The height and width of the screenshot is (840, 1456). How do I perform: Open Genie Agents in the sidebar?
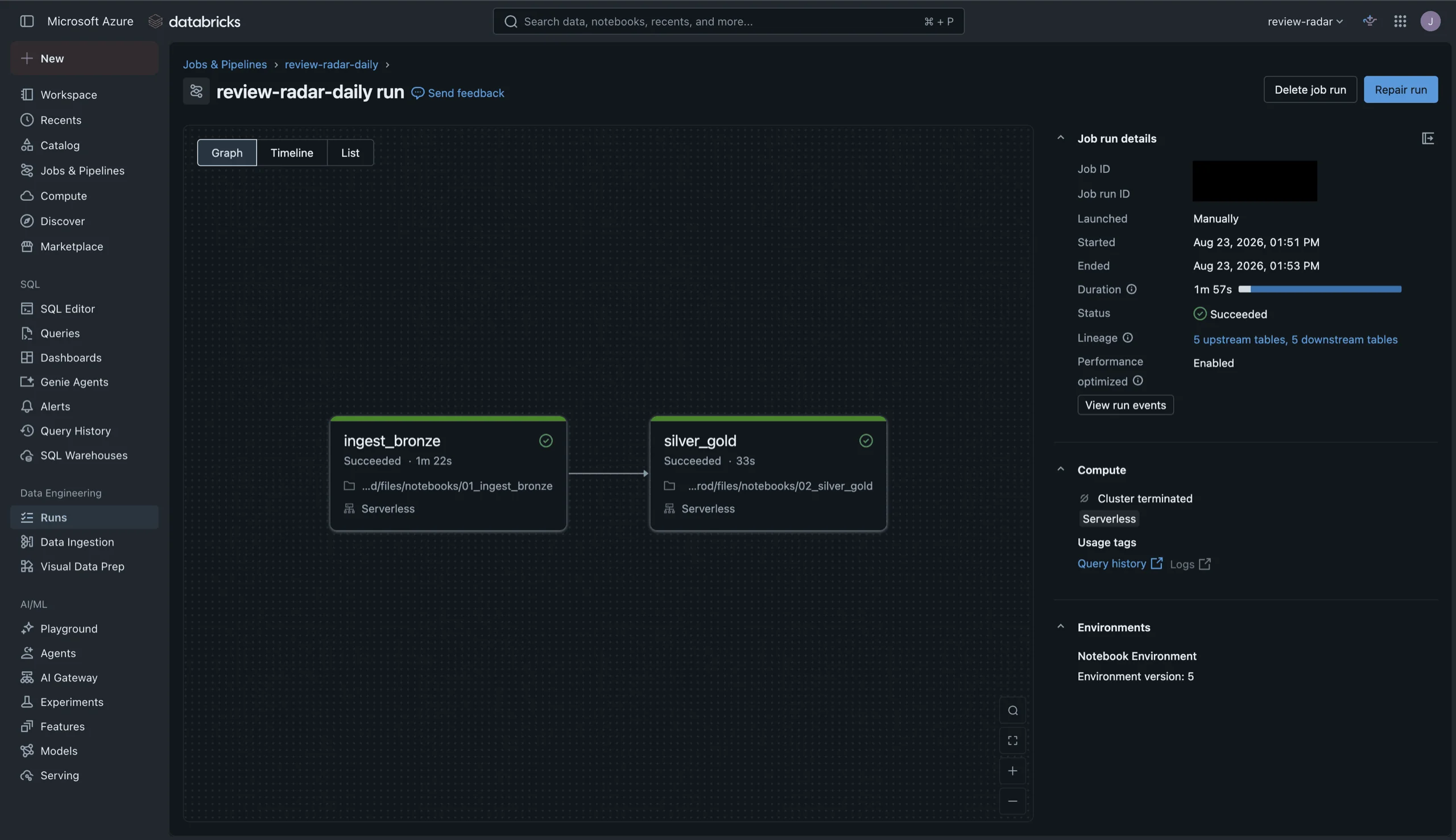click(84, 382)
